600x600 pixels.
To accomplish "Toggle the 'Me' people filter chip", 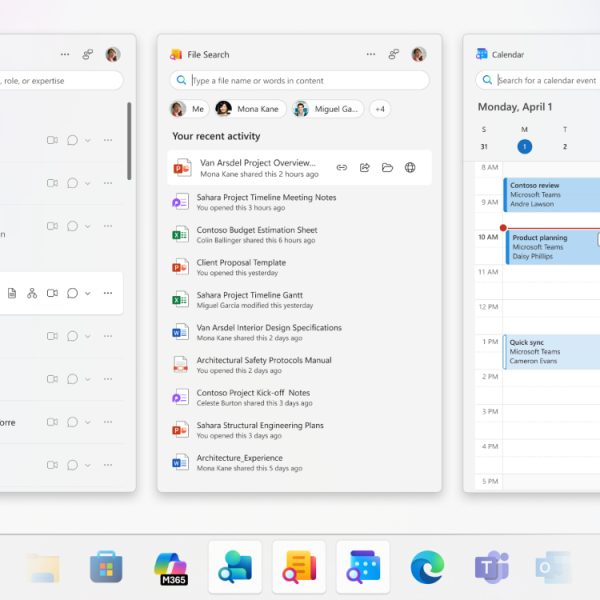I will [x=189, y=109].
